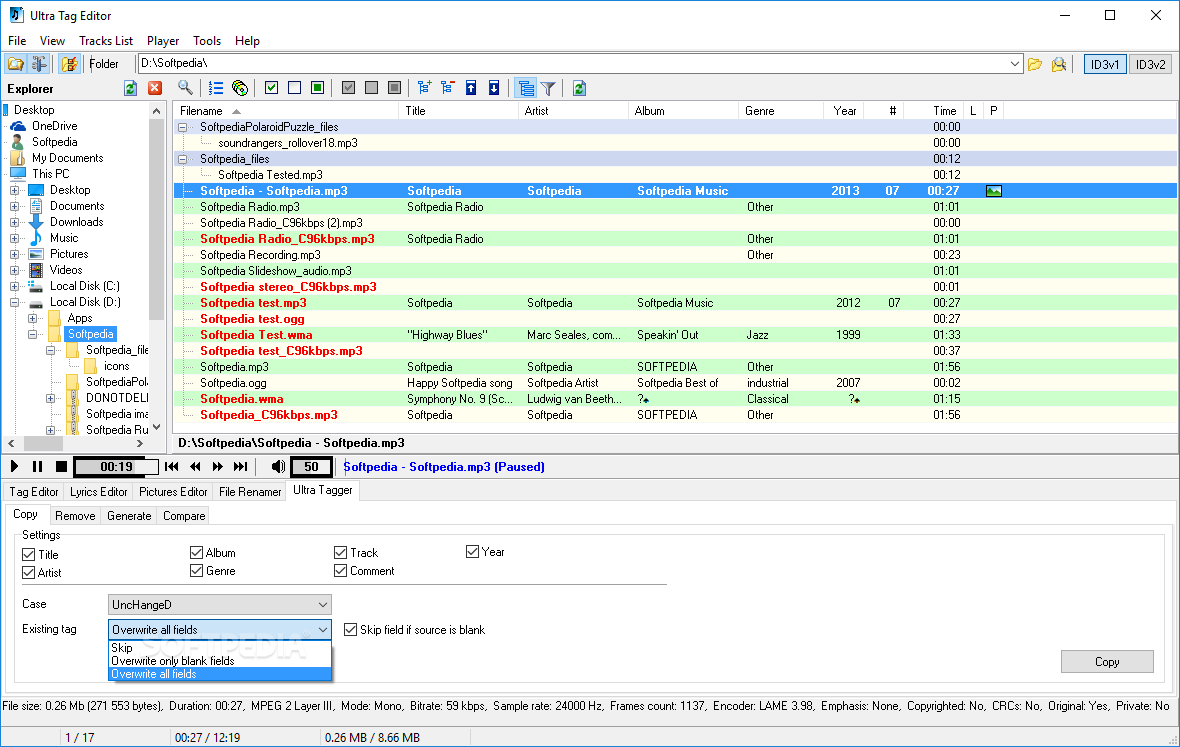The width and height of the screenshot is (1180, 747).
Task: Collapse the SoftpediaPolaroidPuzzle_files group
Action: click(182, 127)
